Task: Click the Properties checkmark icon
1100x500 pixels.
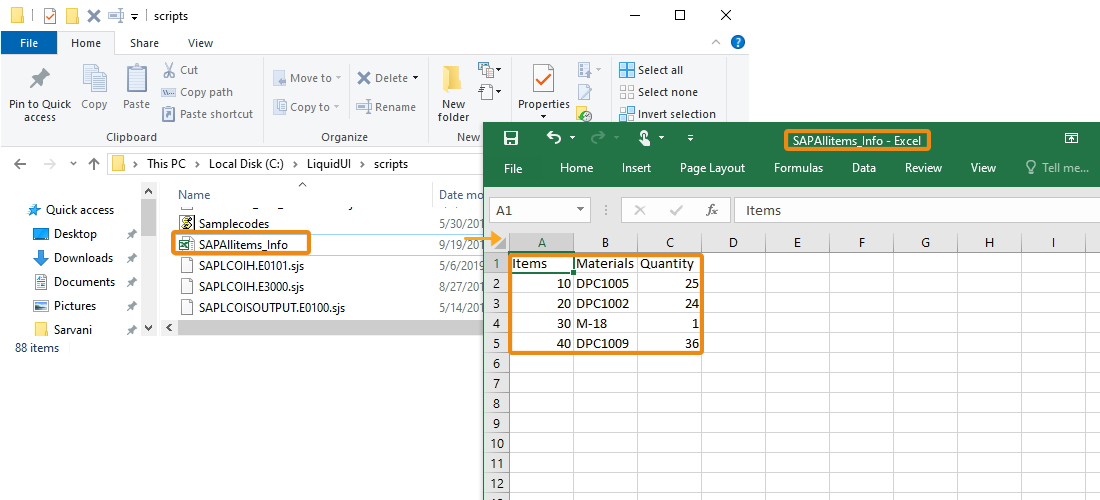Action: 543,79
